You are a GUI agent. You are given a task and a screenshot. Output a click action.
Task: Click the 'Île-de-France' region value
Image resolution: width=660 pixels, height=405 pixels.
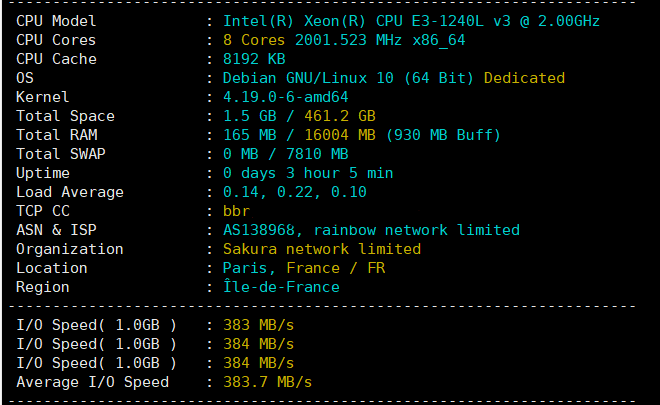tap(281, 287)
